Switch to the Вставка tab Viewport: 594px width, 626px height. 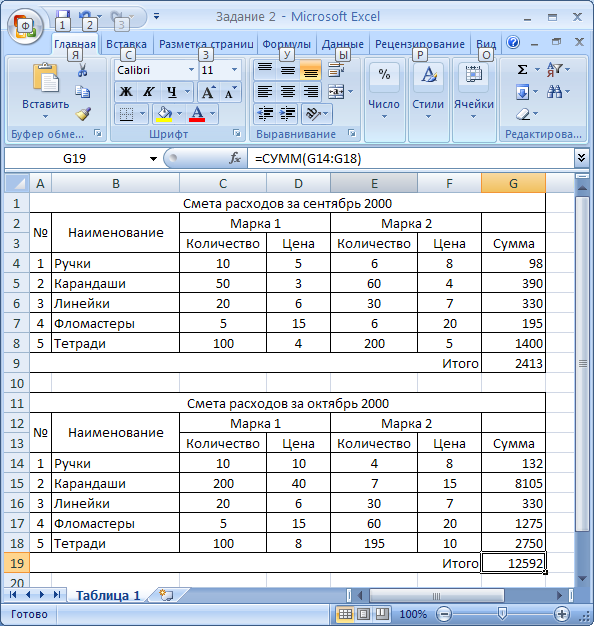coord(127,44)
